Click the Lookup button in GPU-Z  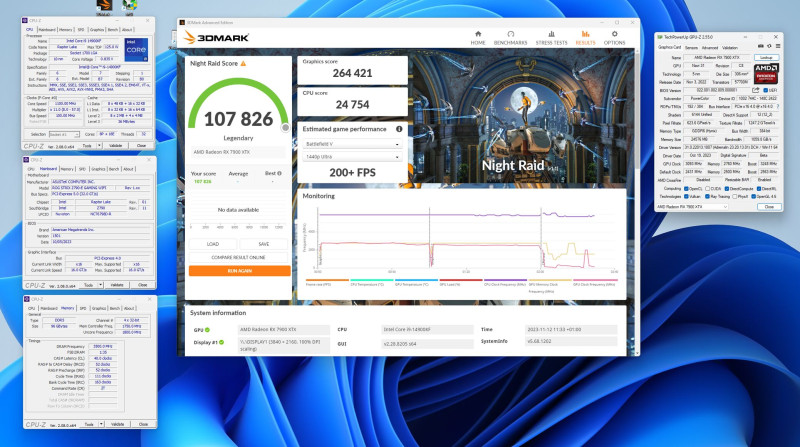(x=766, y=58)
